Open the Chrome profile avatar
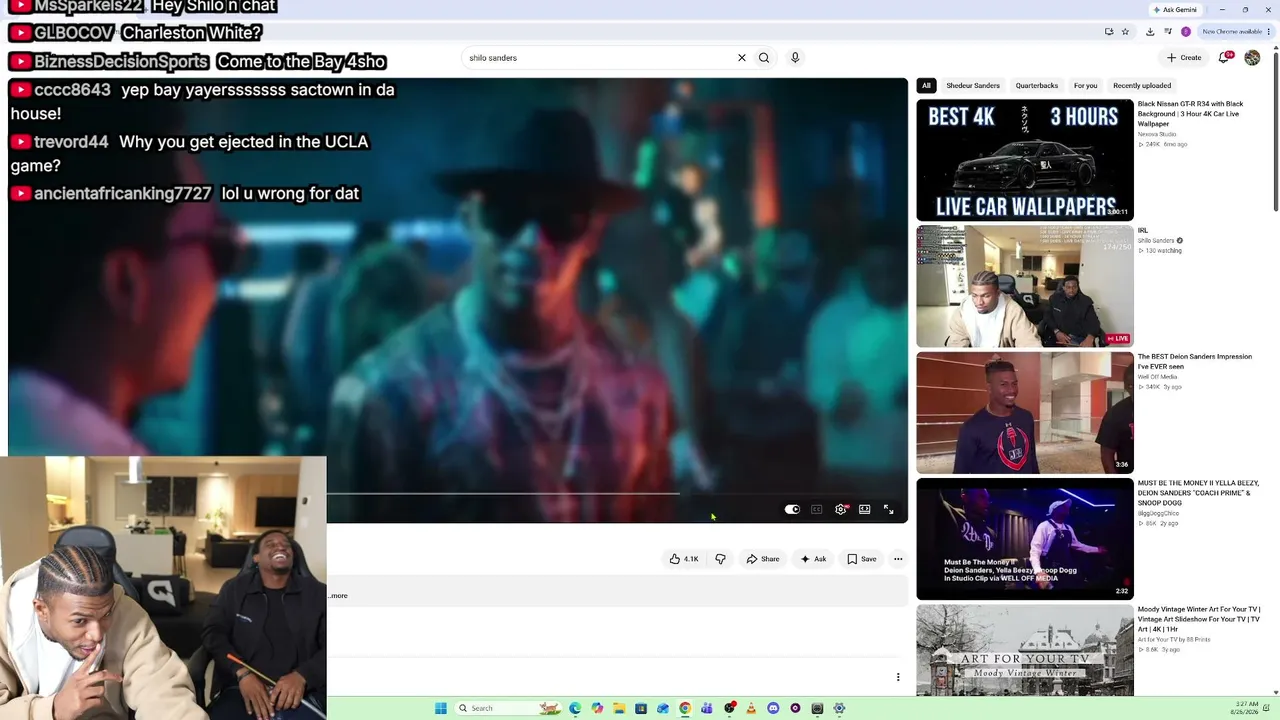Viewport: 1280px width, 720px height. pos(1186,32)
